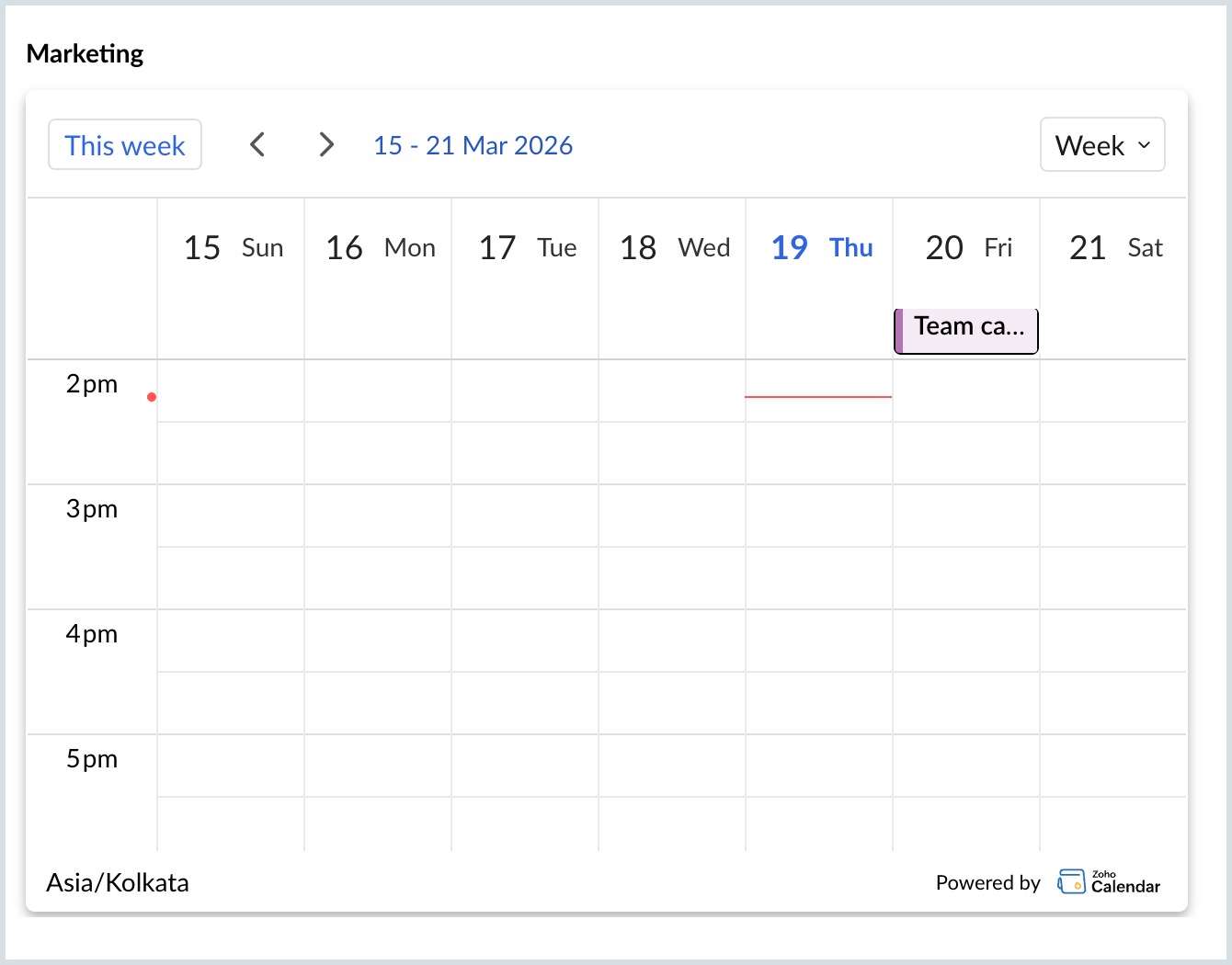Select the highlighted 19 Thu header
Screen dimensions: 1232x965
[821, 248]
